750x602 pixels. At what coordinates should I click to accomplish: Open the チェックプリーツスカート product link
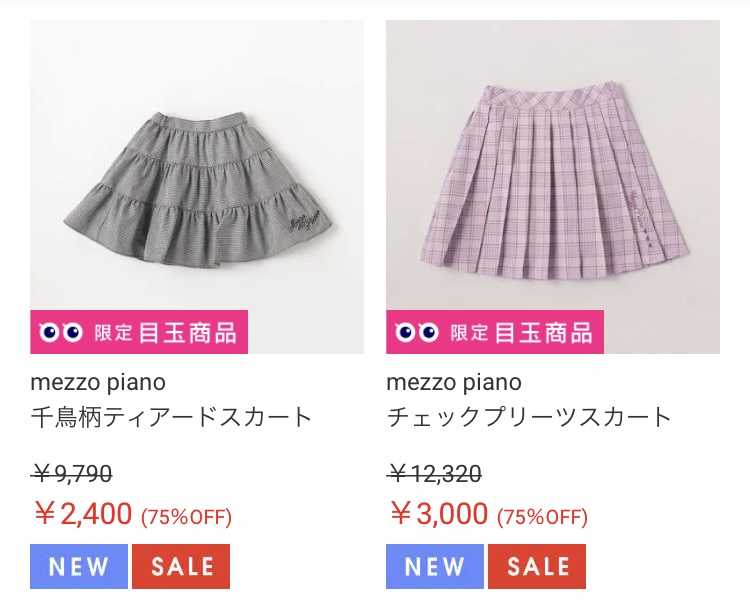(x=529, y=417)
